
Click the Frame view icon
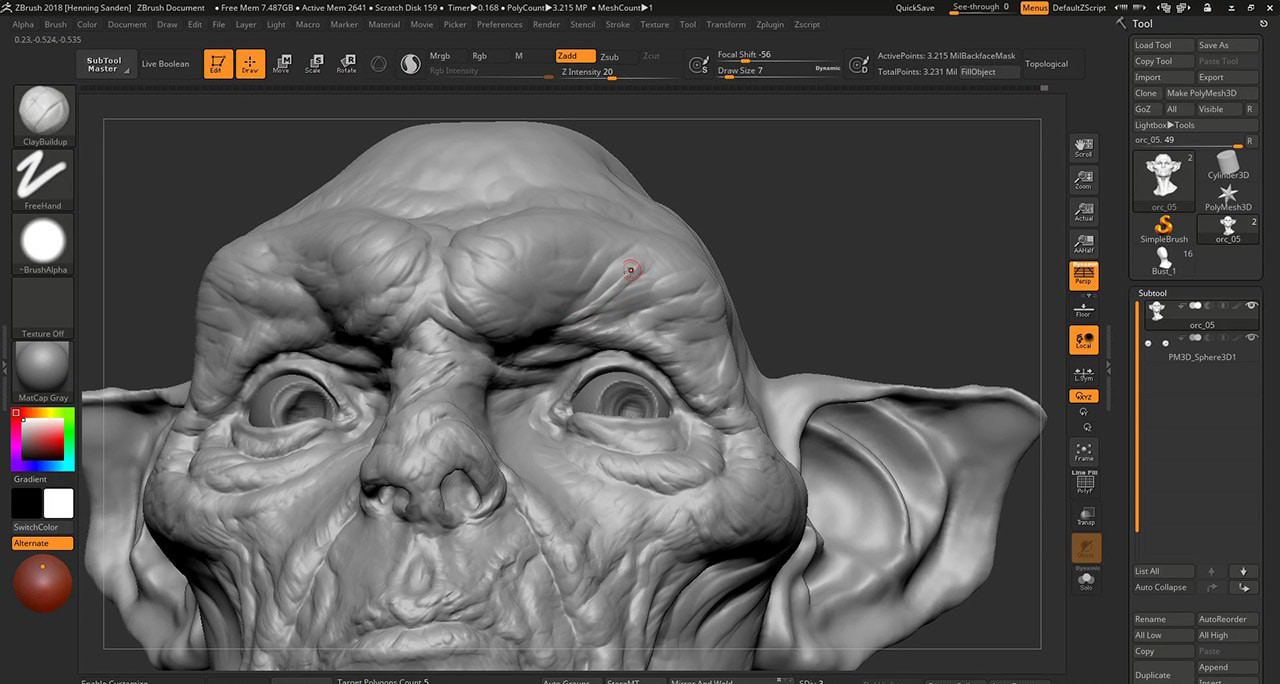[1084, 452]
